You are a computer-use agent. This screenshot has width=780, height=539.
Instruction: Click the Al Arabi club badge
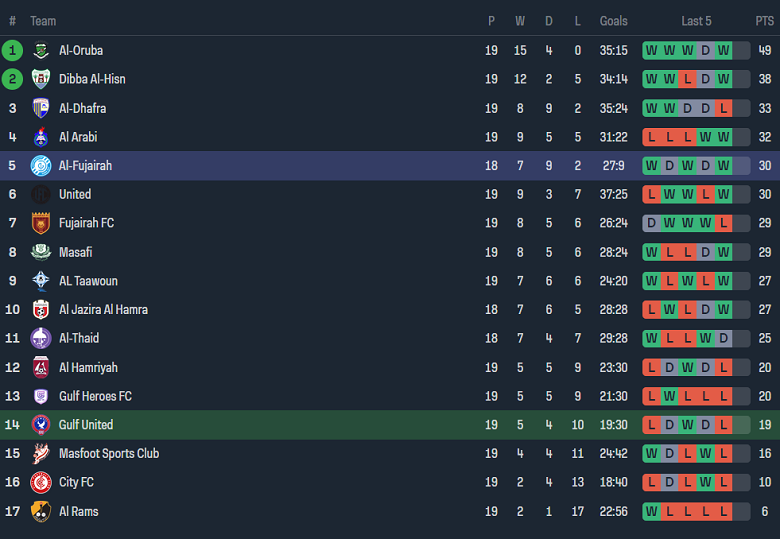tap(41, 137)
